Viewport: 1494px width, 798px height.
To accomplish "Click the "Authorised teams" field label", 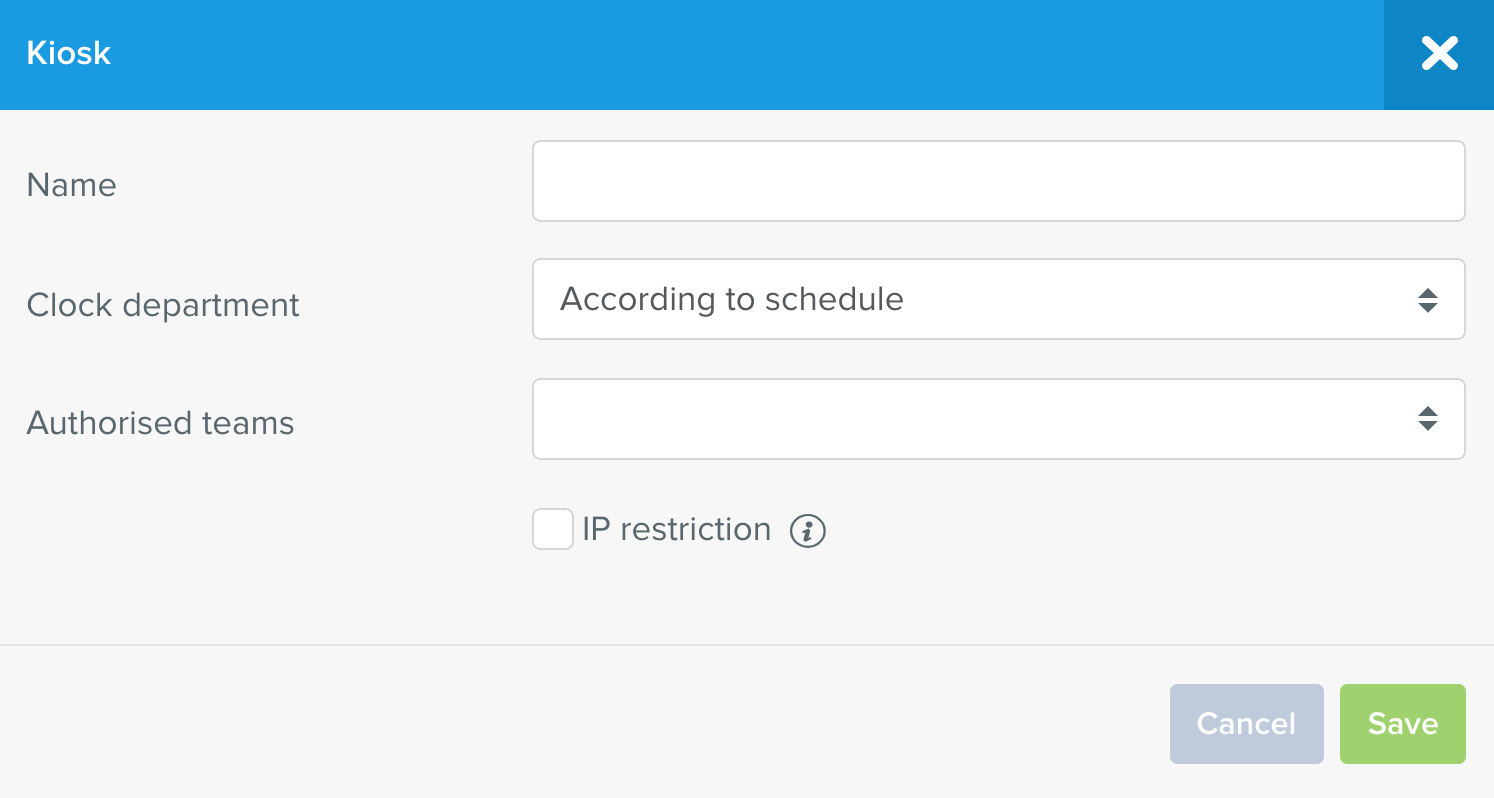I will click(x=160, y=424).
